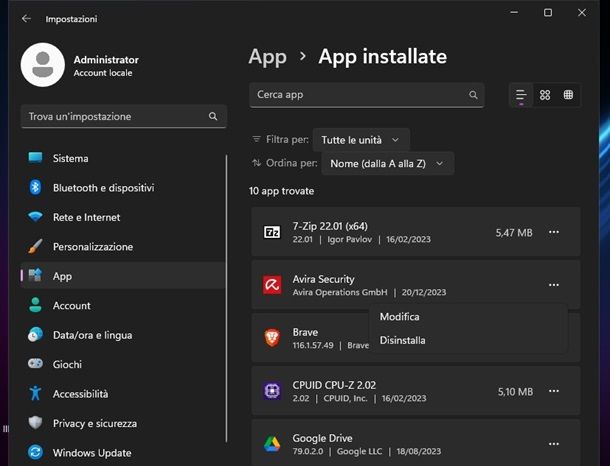The image size is (610, 466).
Task: Open the Sistema settings section
Action: coord(123,158)
